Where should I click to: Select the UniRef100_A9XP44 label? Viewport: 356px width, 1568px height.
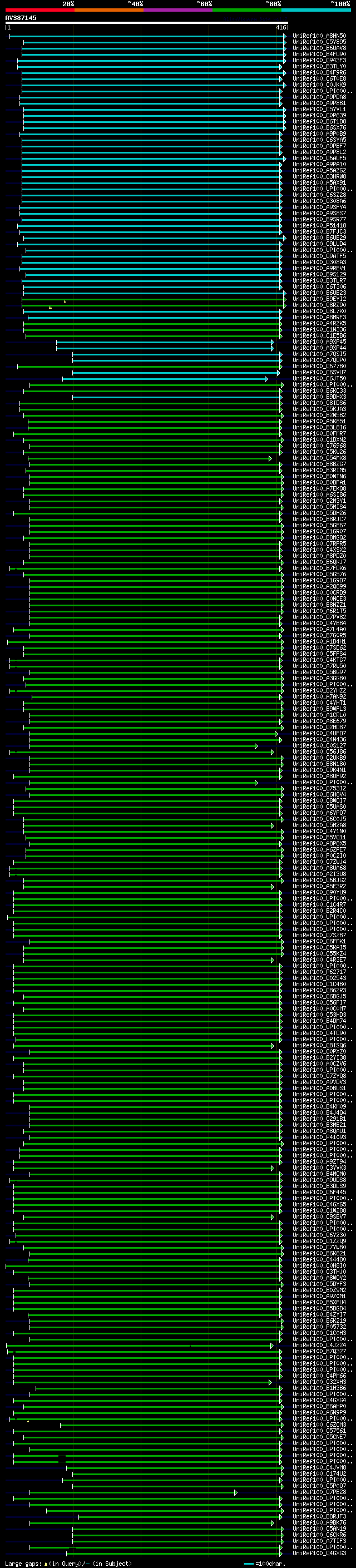tap(319, 348)
